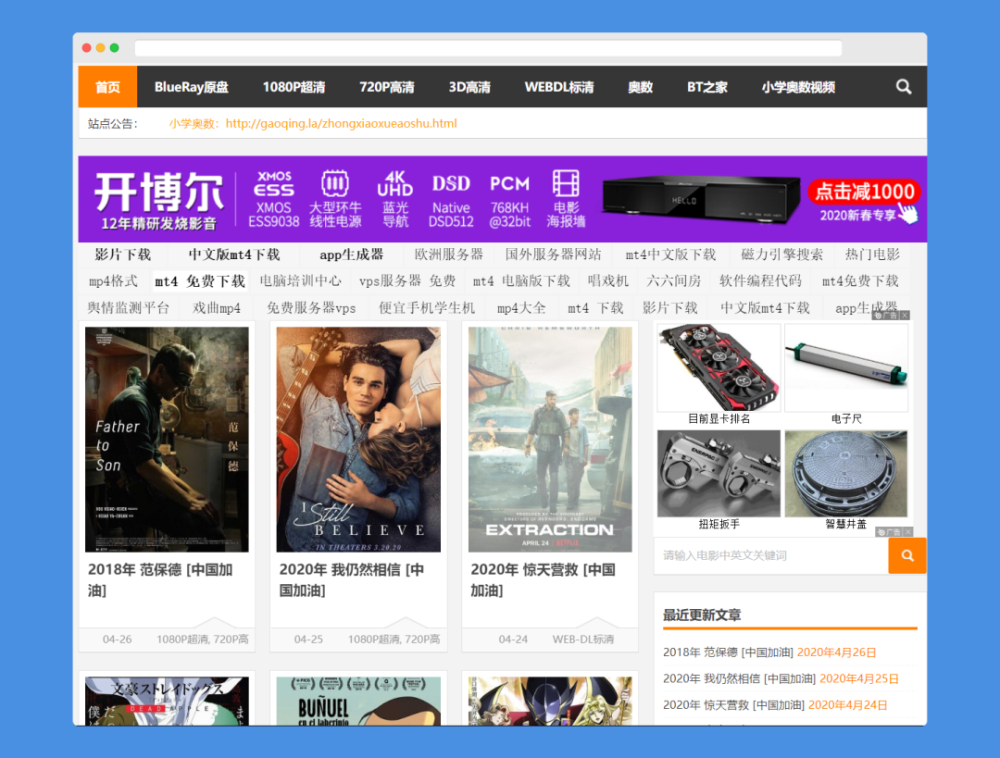Open the 奥数 menu item
This screenshot has height=758, width=1000.
(640, 87)
